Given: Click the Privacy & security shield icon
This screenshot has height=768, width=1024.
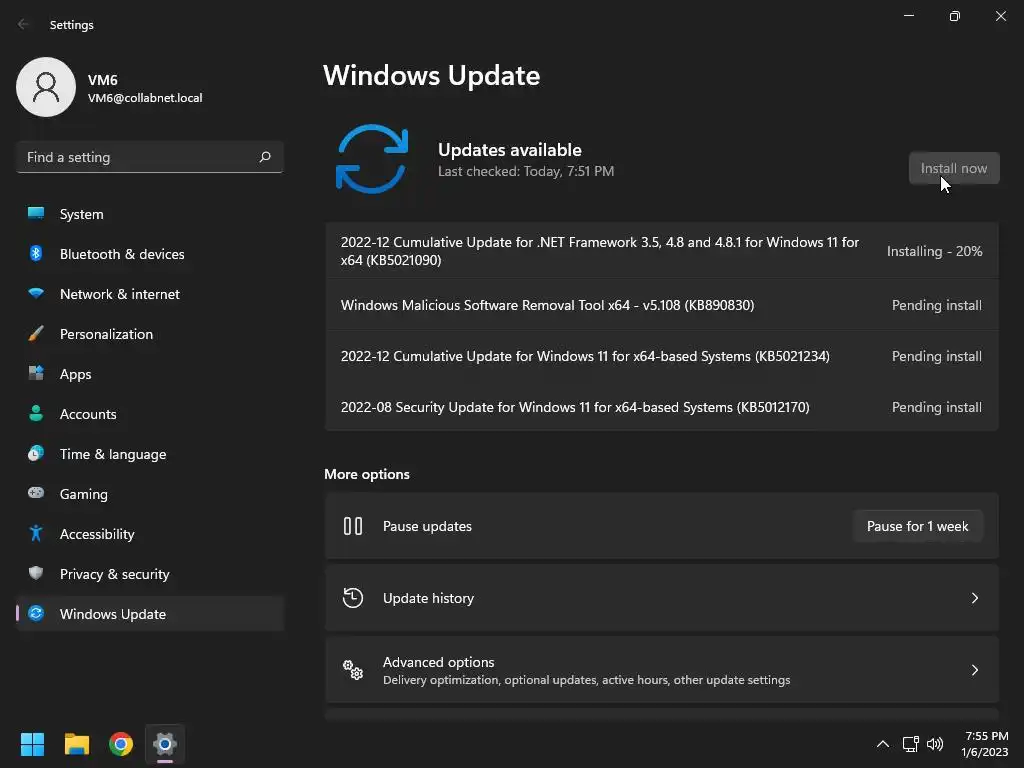Looking at the screenshot, I should 36,573.
